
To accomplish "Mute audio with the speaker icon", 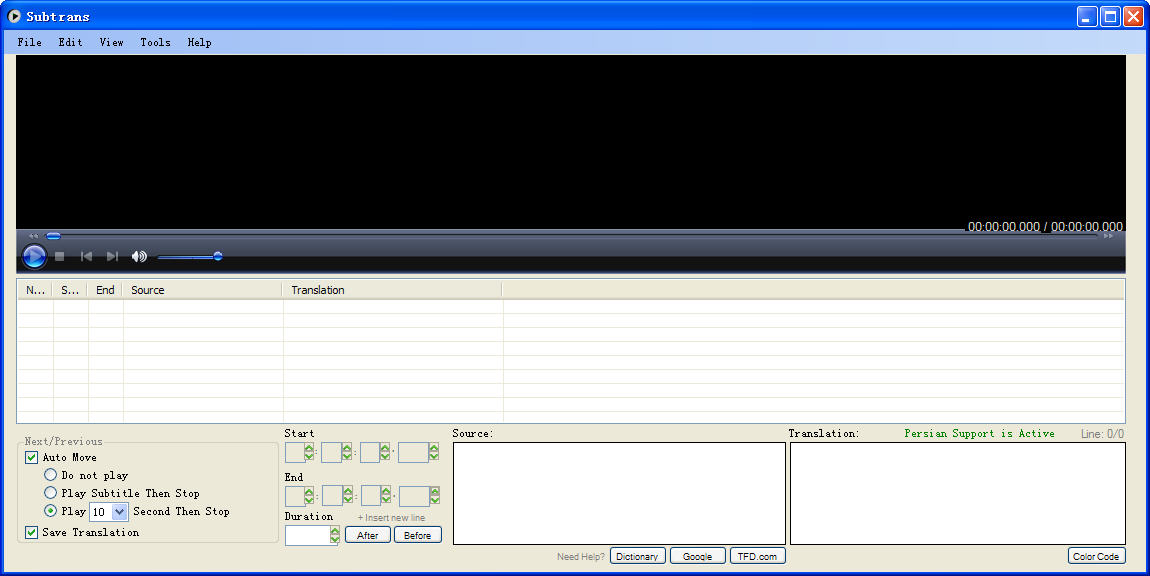I will click(x=139, y=256).
